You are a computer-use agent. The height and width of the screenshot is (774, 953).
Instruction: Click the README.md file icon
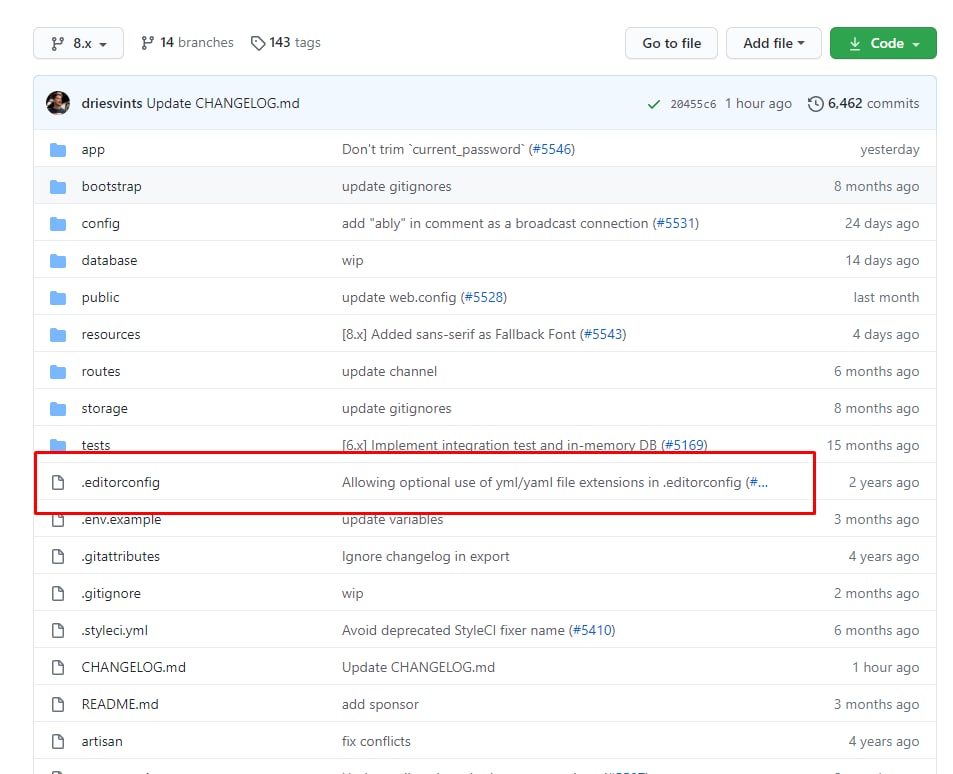tap(58, 705)
